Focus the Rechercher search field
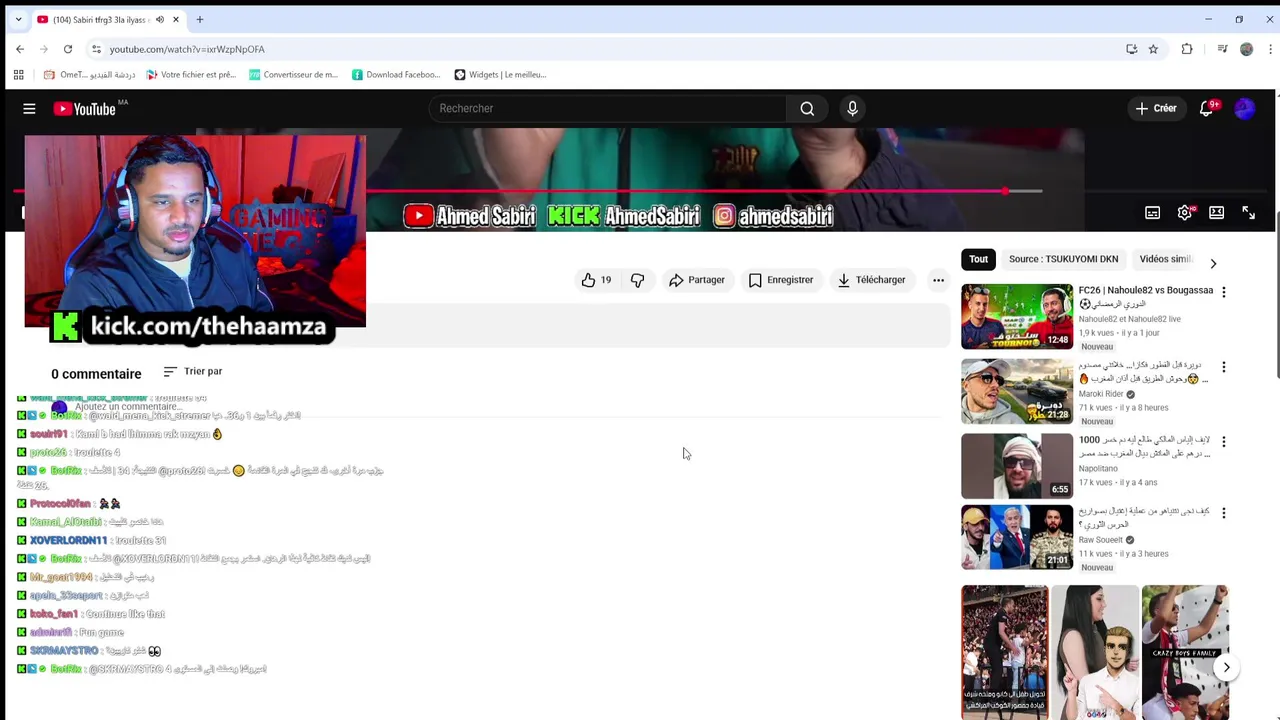This screenshot has height=720, width=1280. (607, 108)
